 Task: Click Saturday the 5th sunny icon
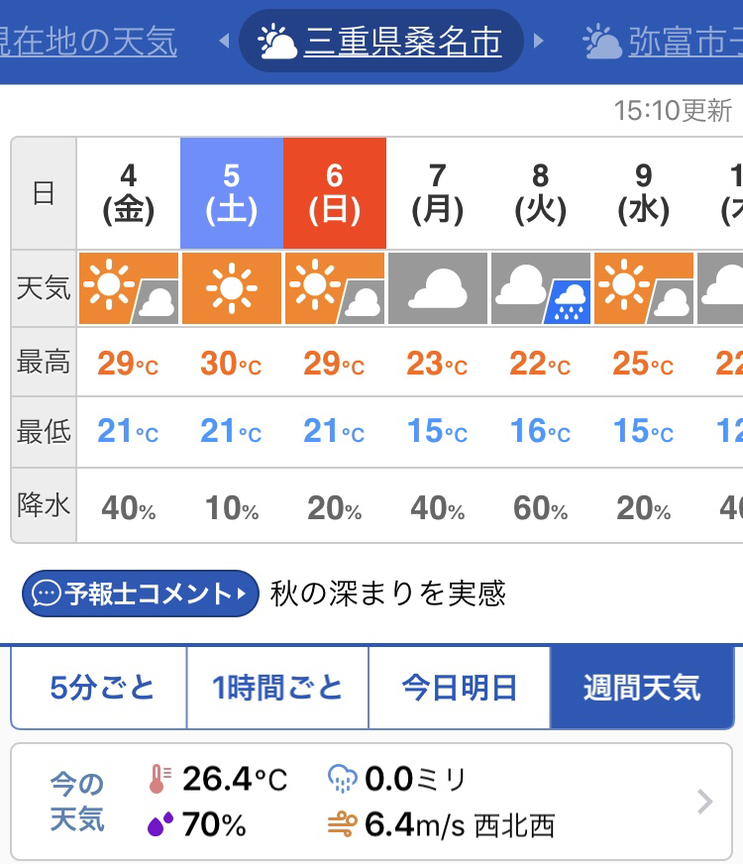tap(231, 289)
